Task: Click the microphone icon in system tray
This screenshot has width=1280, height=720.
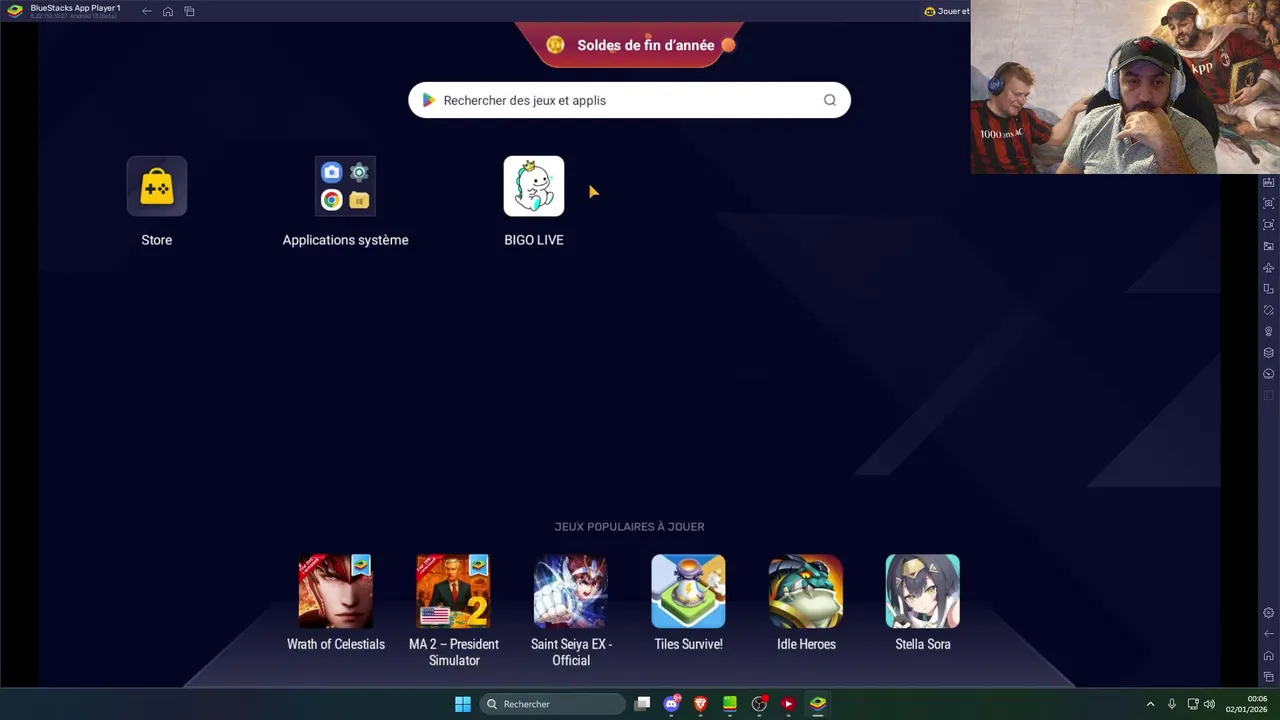Action: point(1171,704)
